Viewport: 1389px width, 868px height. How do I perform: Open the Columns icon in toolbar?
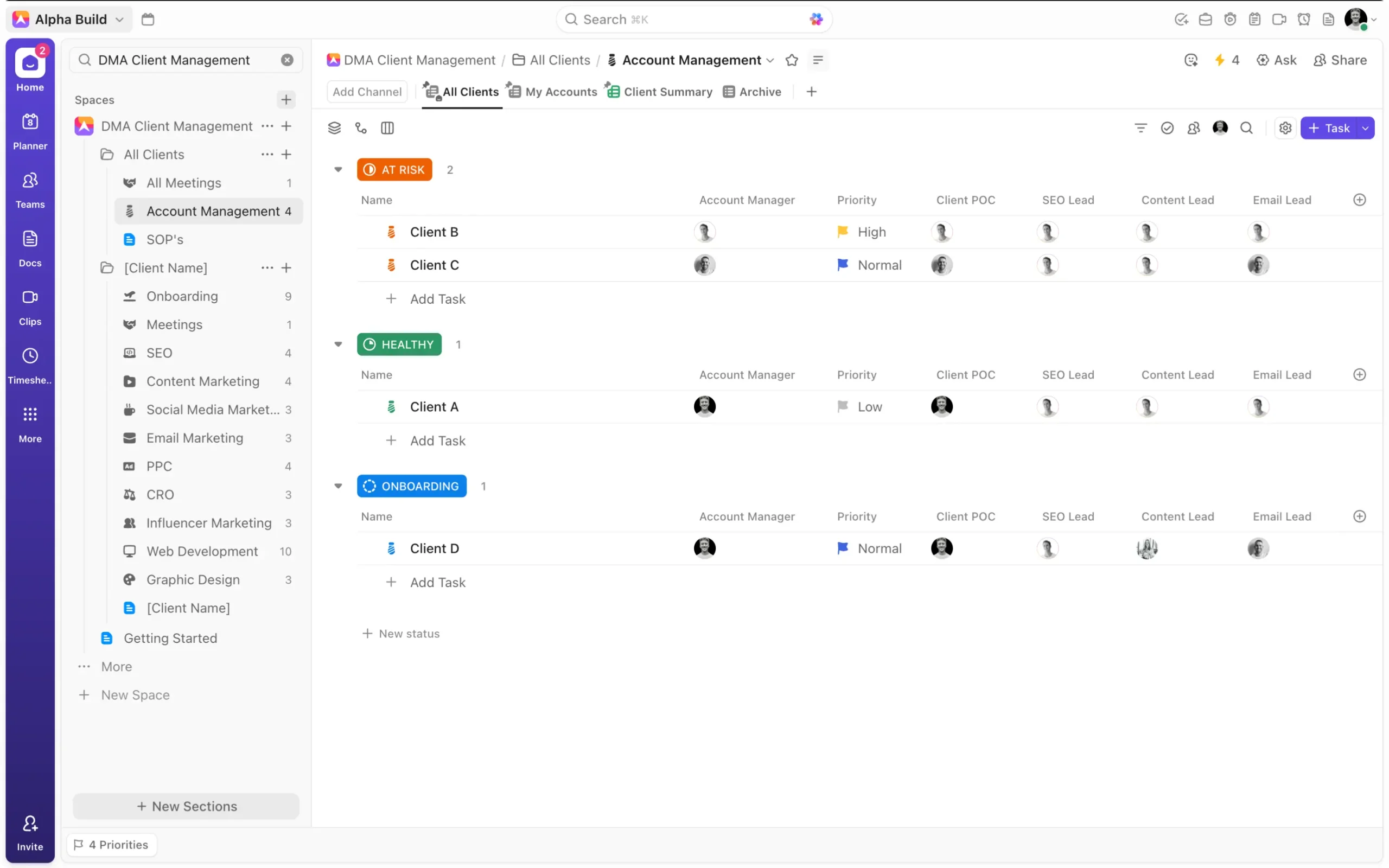[387, 128]
